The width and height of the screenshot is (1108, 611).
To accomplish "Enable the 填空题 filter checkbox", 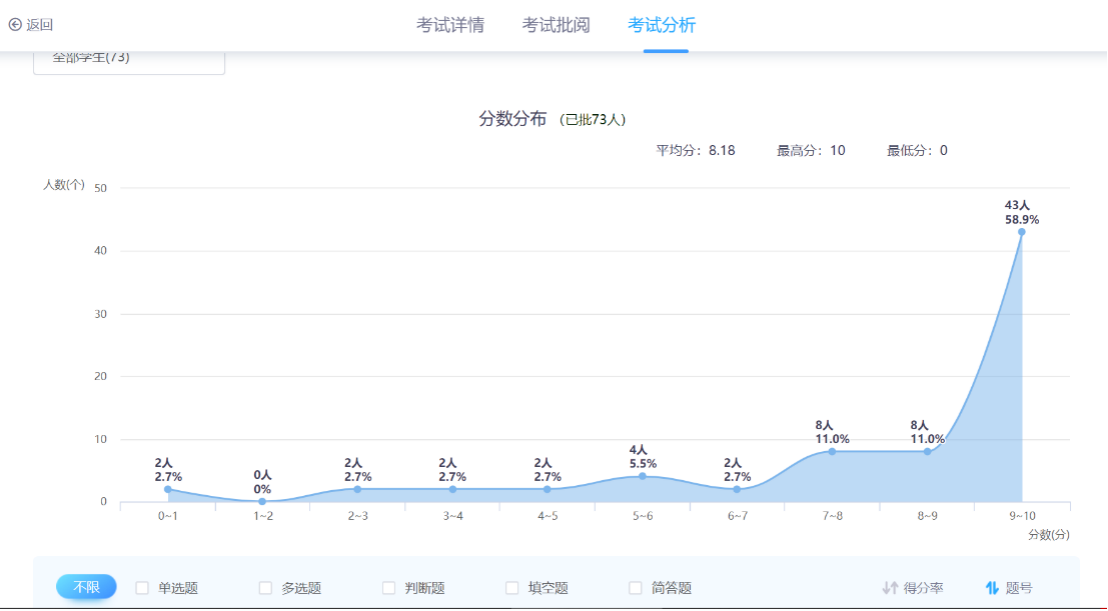I will click(x=511, y=588).
